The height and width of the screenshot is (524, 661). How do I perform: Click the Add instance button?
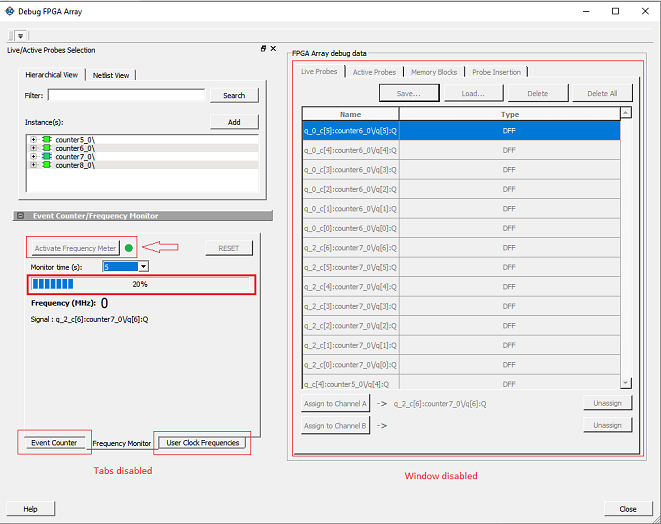(x=234, y=122)
